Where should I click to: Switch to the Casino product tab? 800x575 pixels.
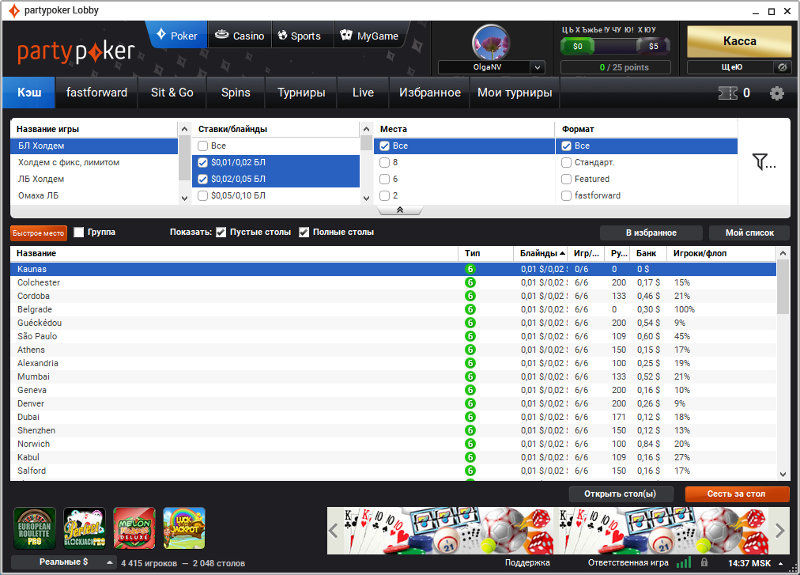pyautogui.click(x=240, y=36)
